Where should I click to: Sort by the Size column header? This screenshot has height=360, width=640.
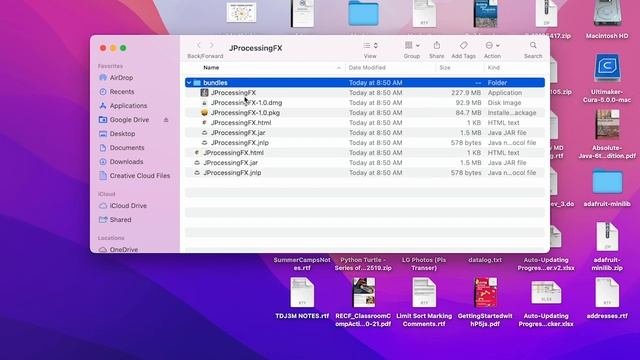pyautogui.click(x=445, y=68)
